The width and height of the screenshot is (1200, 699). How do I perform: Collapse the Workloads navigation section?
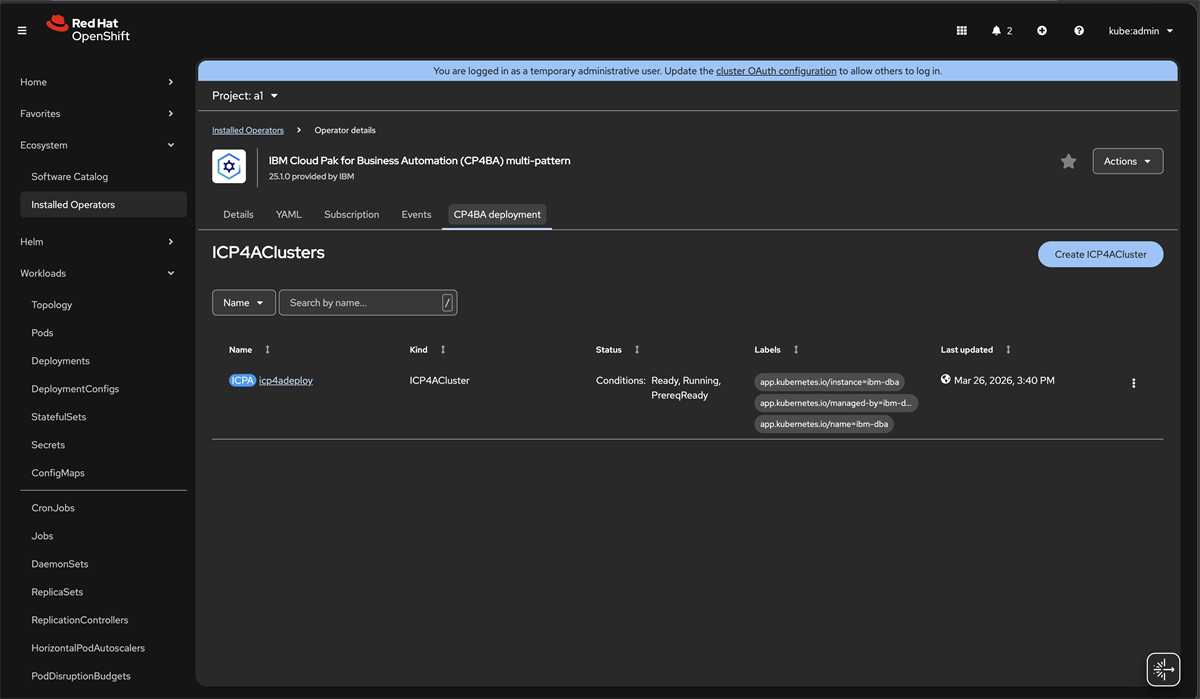coord(98,273)
